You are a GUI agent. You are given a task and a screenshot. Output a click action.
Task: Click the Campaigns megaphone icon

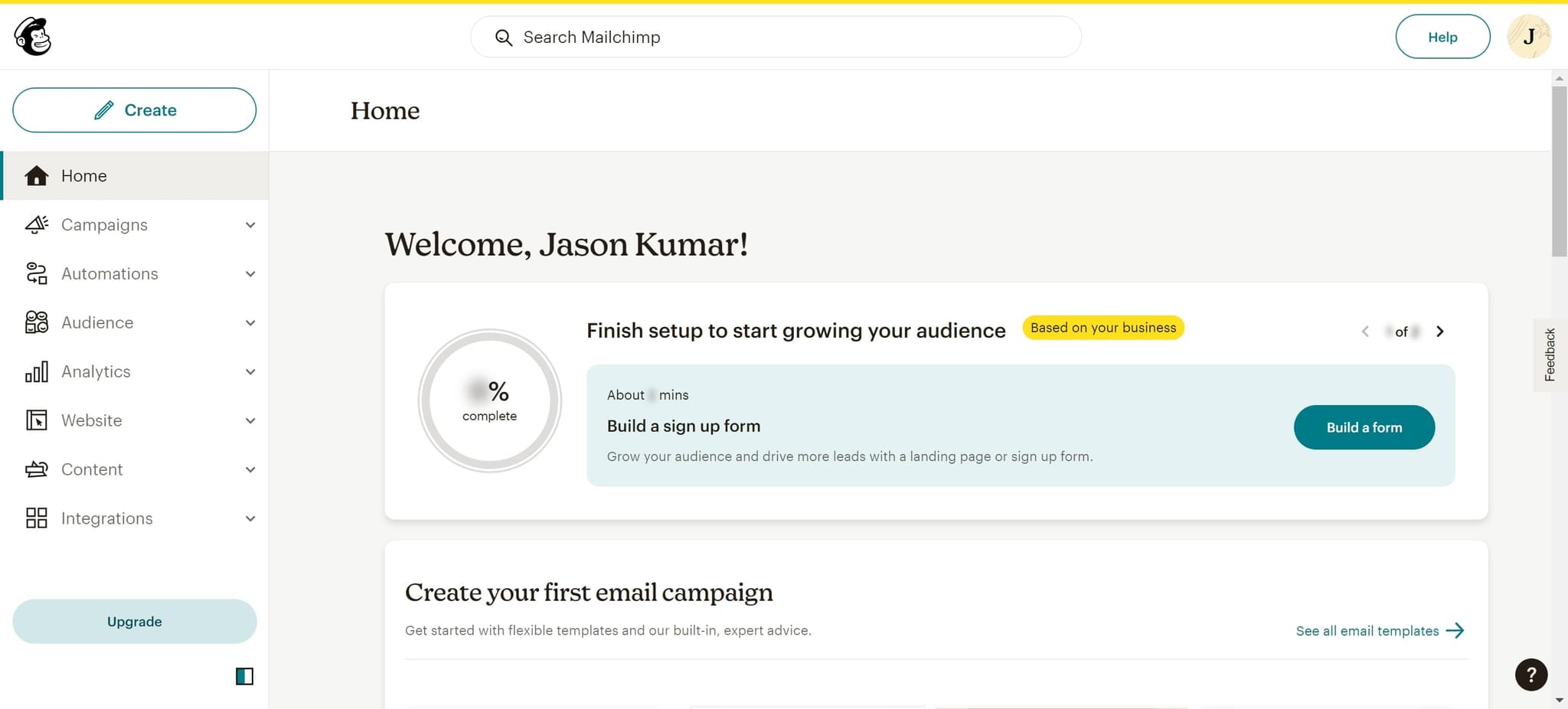coord(36,224)
